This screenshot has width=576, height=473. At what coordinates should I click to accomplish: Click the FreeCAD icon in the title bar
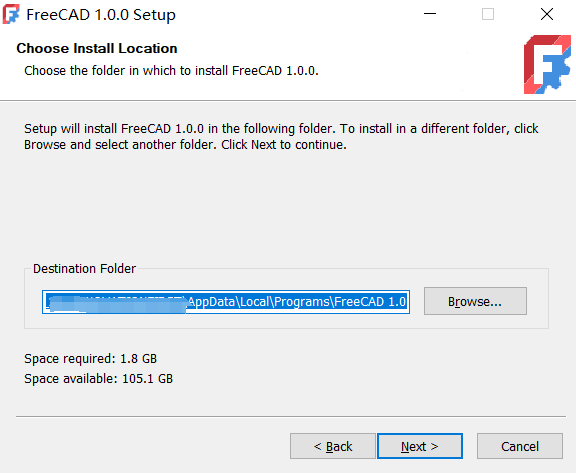tap(11, 14)
